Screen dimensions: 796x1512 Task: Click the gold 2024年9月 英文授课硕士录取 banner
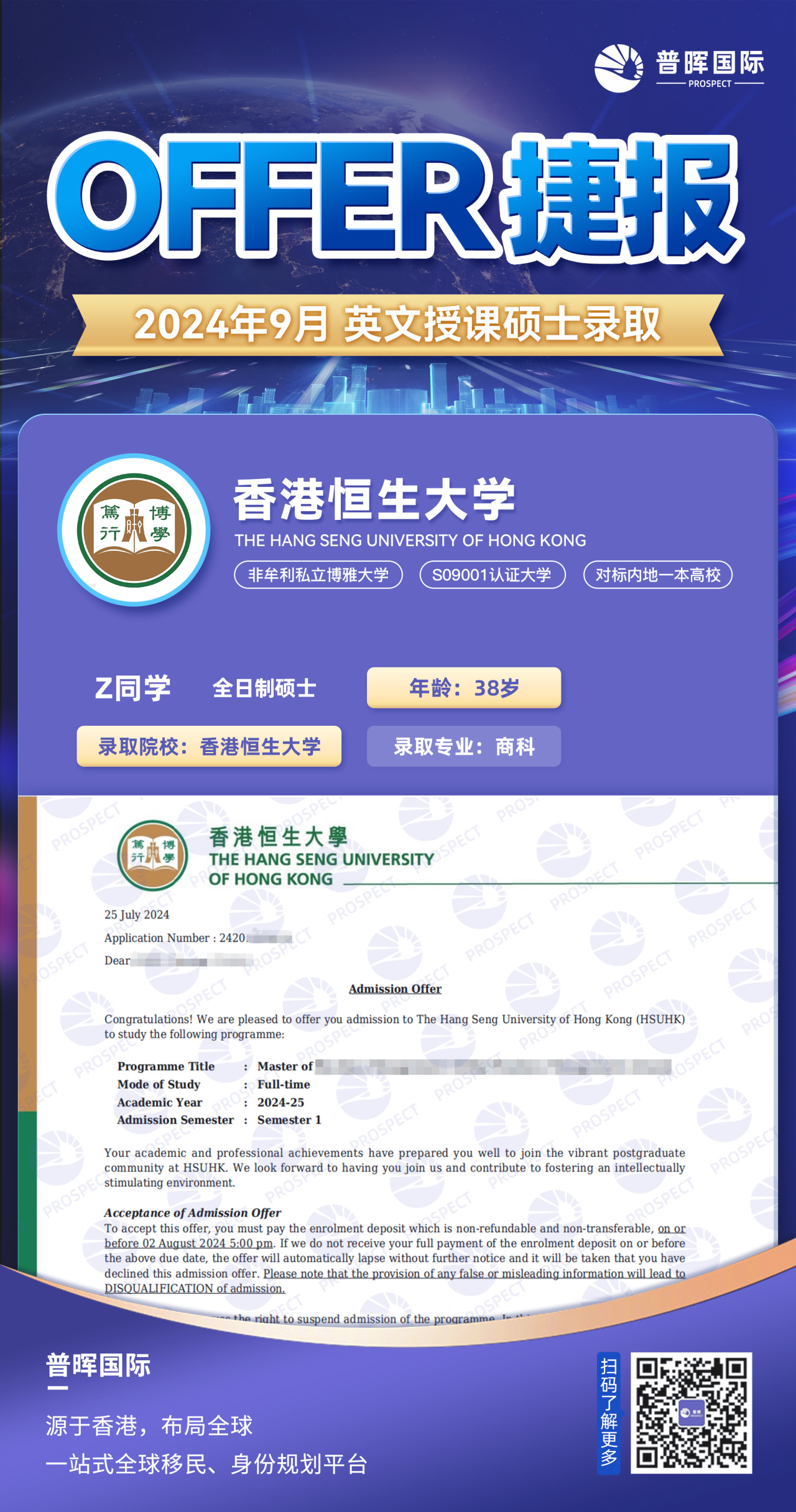pyautogui.click(x=397, y=325)
